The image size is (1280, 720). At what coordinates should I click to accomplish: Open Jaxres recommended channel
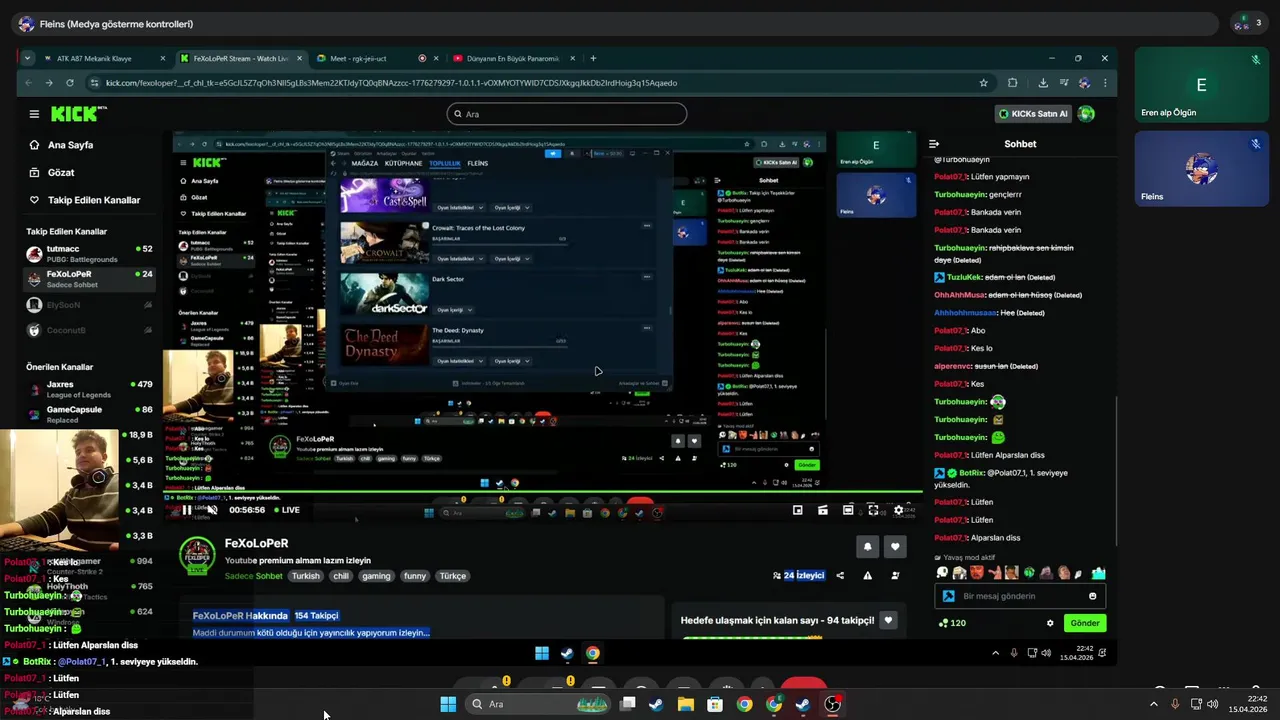click(x=90, y=388)
